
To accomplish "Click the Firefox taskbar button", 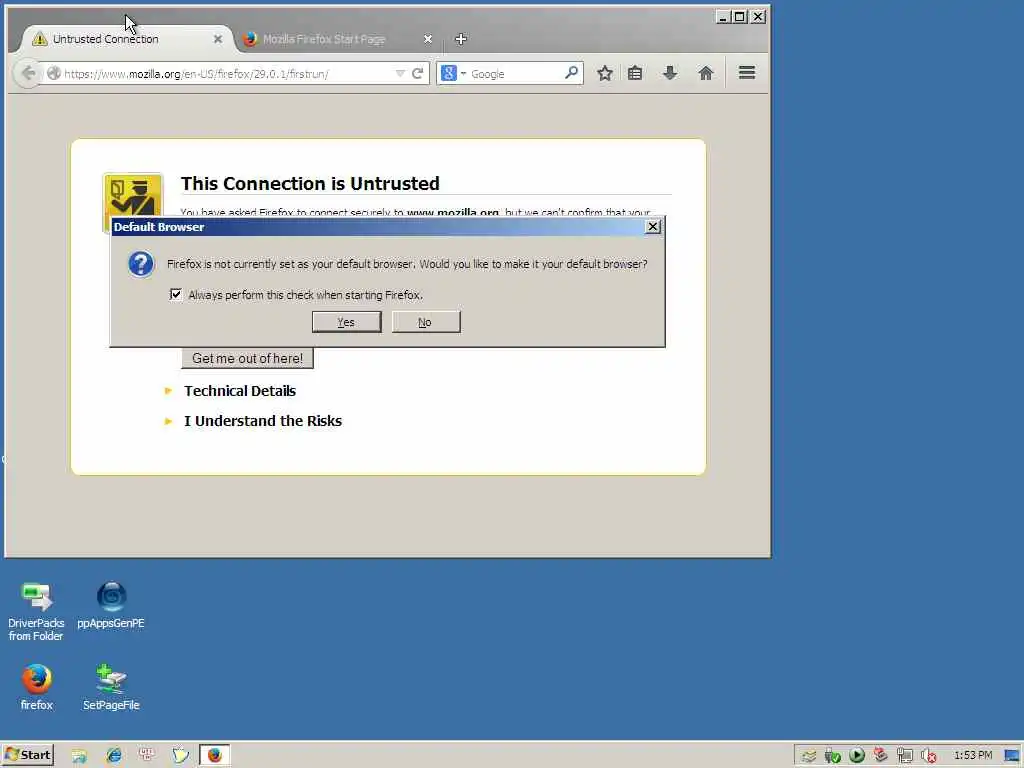I will tap(214, 756).
